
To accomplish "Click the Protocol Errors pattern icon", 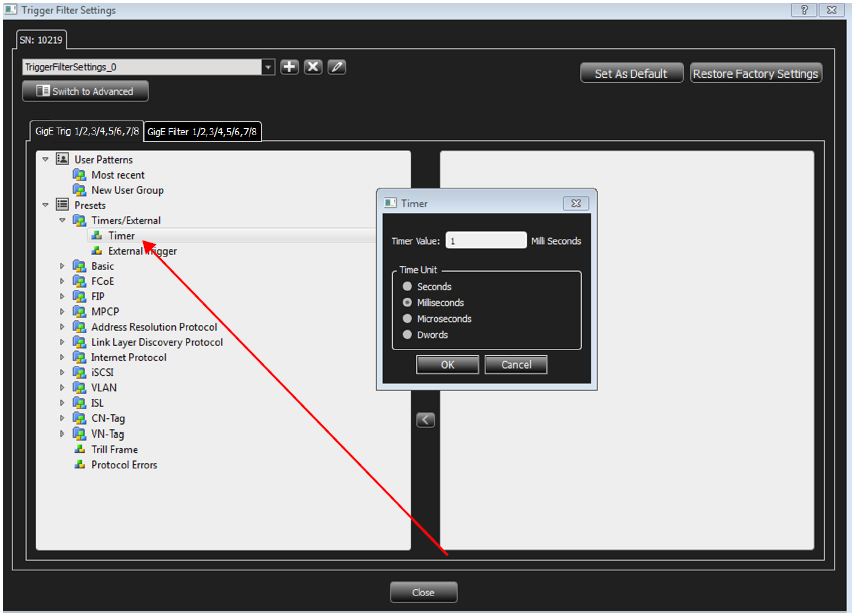I will 80,465.
